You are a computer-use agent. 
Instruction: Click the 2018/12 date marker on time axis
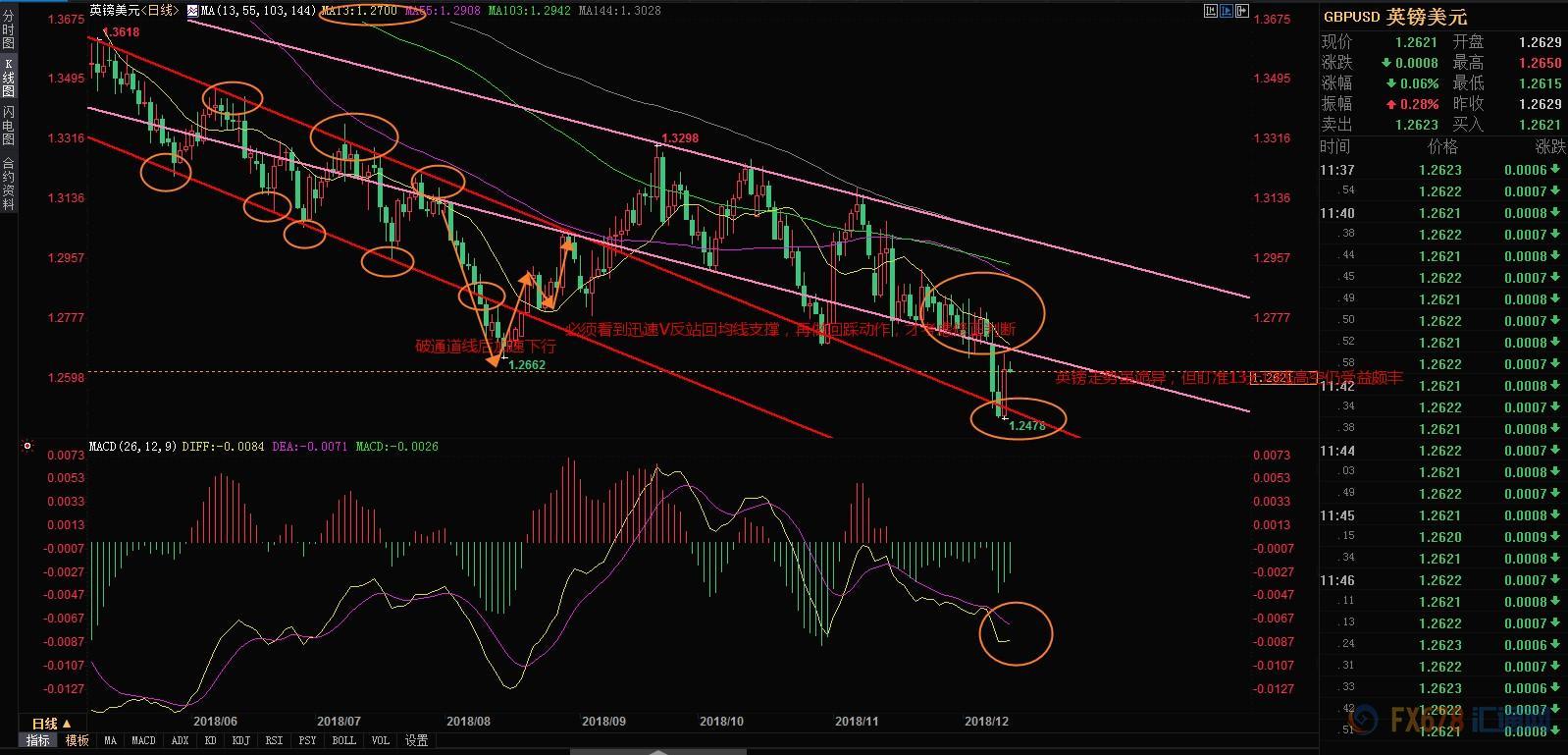click(986, 721)
